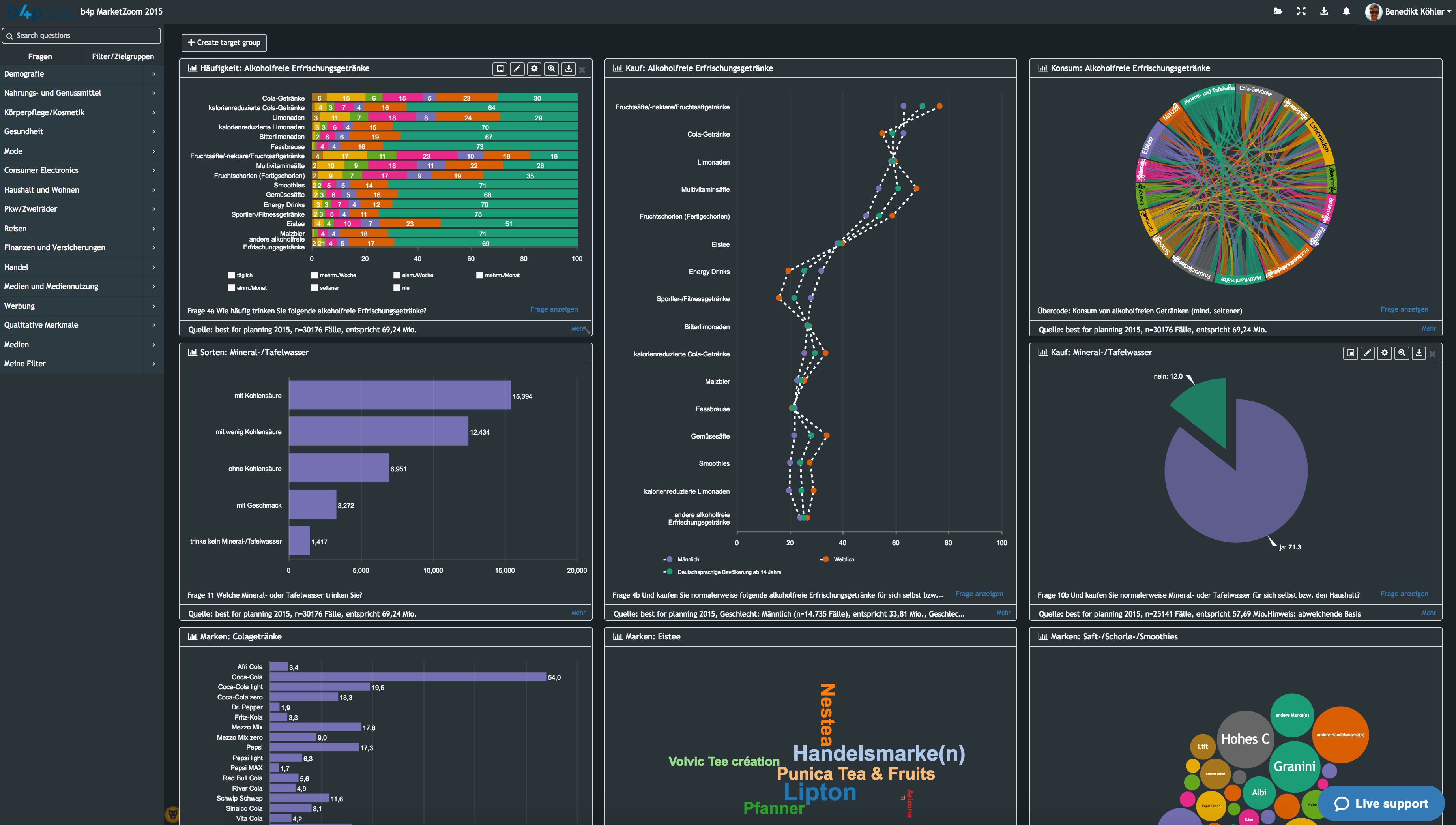The image size is (1456, 825).
Task: Focus the Search questions field
Action: (82, 36)
